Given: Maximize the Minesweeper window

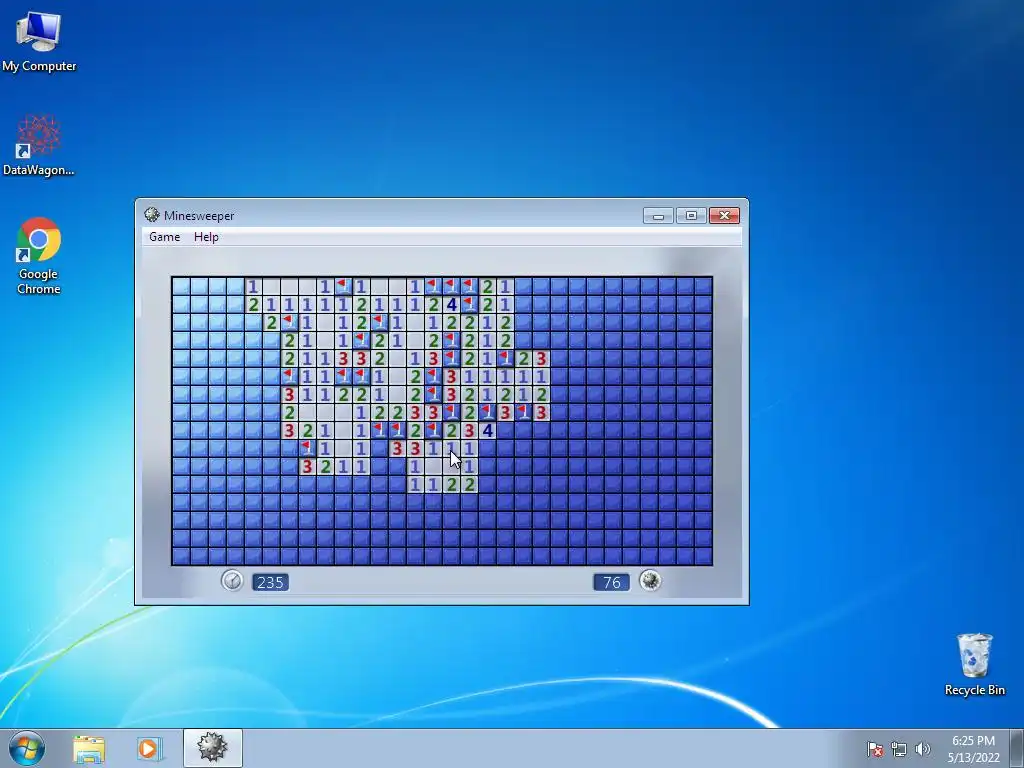Looking at the screenshot, I should pos(691,216).
